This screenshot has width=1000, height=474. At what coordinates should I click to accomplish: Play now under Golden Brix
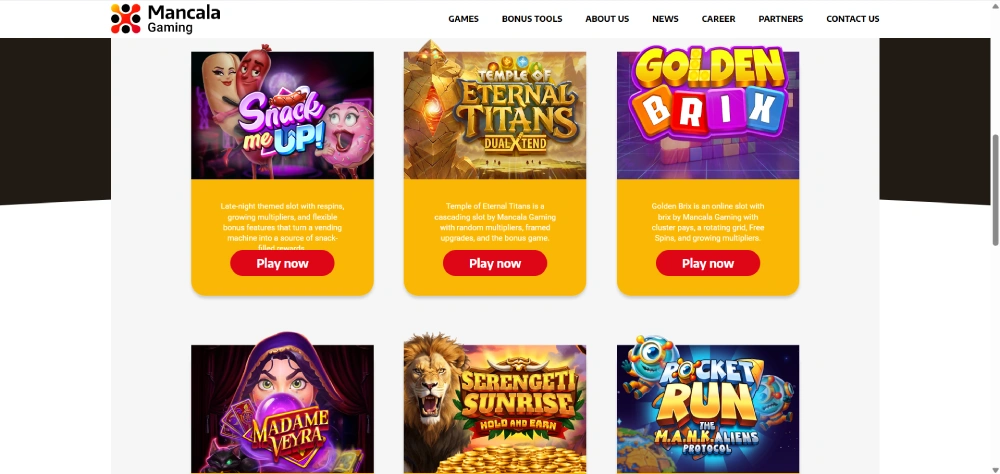pyautogui.click(x=708, y=263)
